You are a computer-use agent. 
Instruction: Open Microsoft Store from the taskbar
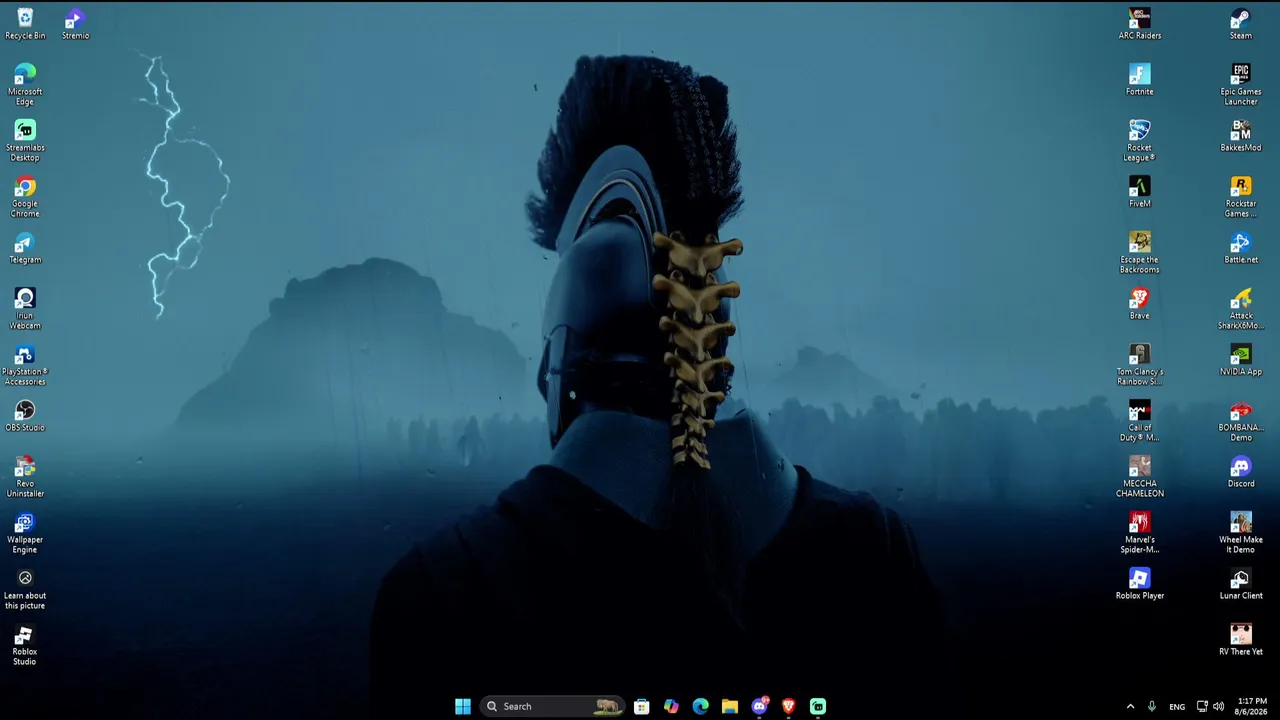[x=642, y=706]
